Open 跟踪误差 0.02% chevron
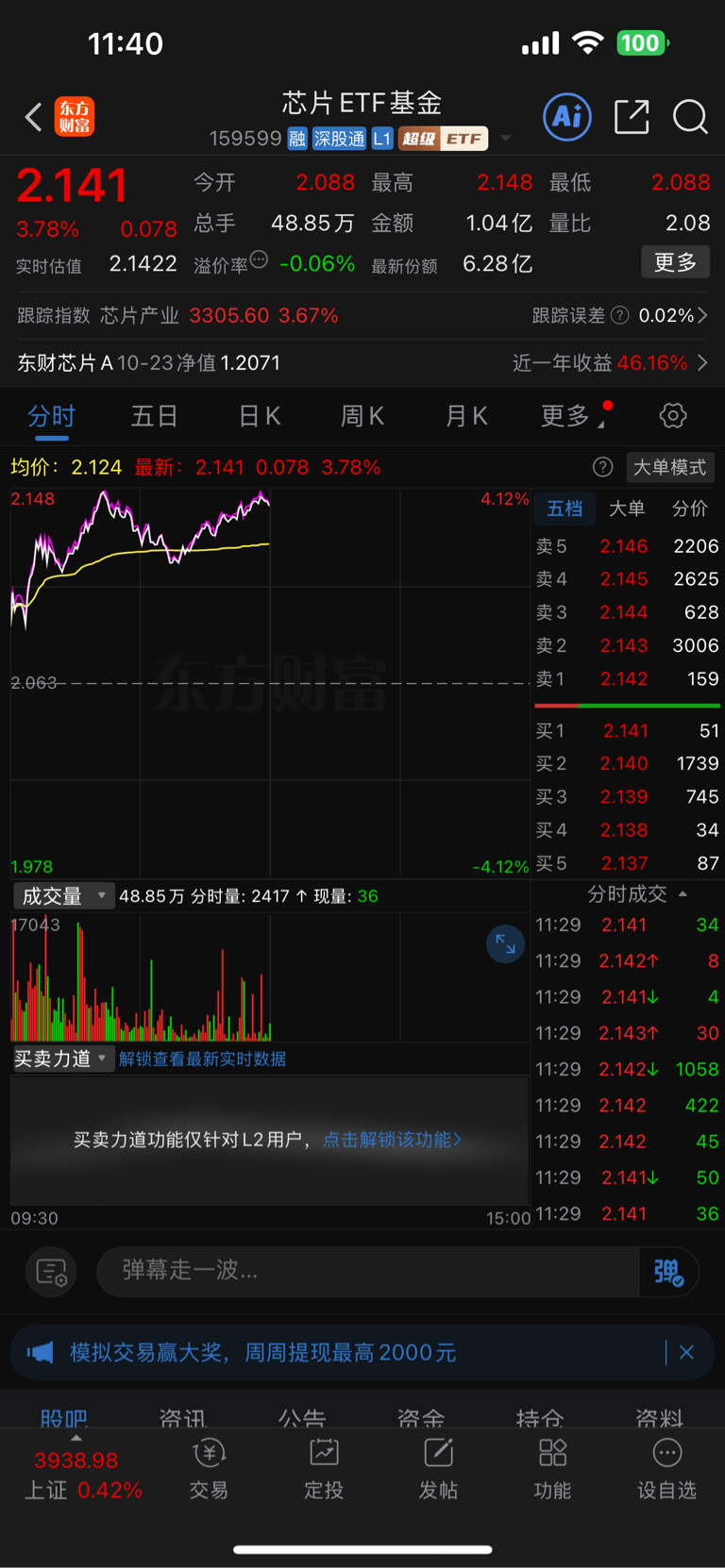The height and width of the screenshot is (1568, 725). click(x=701, y=315)
